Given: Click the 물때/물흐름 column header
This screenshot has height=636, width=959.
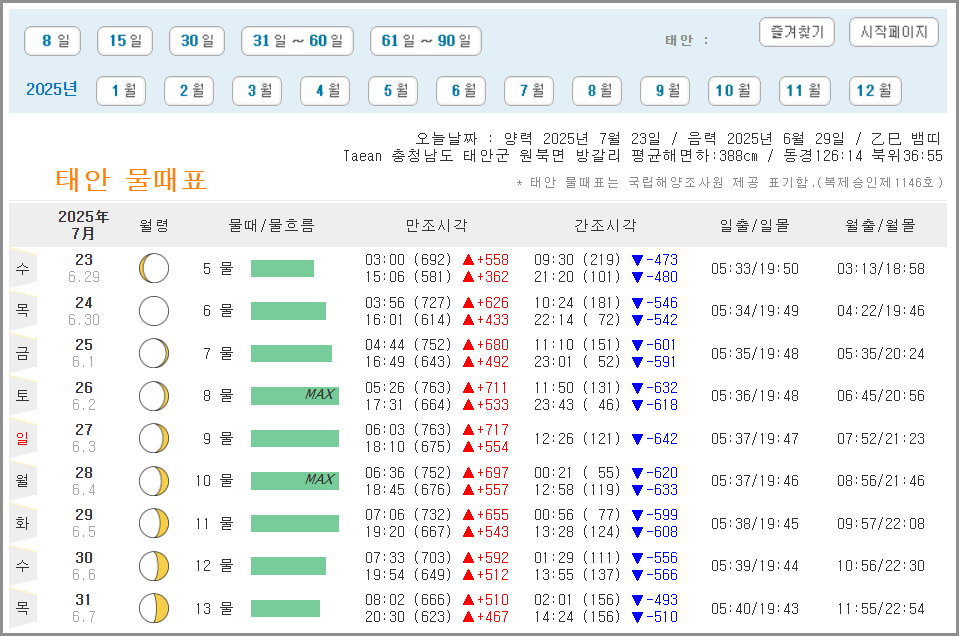Looking at the screenshot, I should pyautogui.click(x=272, y=226).
